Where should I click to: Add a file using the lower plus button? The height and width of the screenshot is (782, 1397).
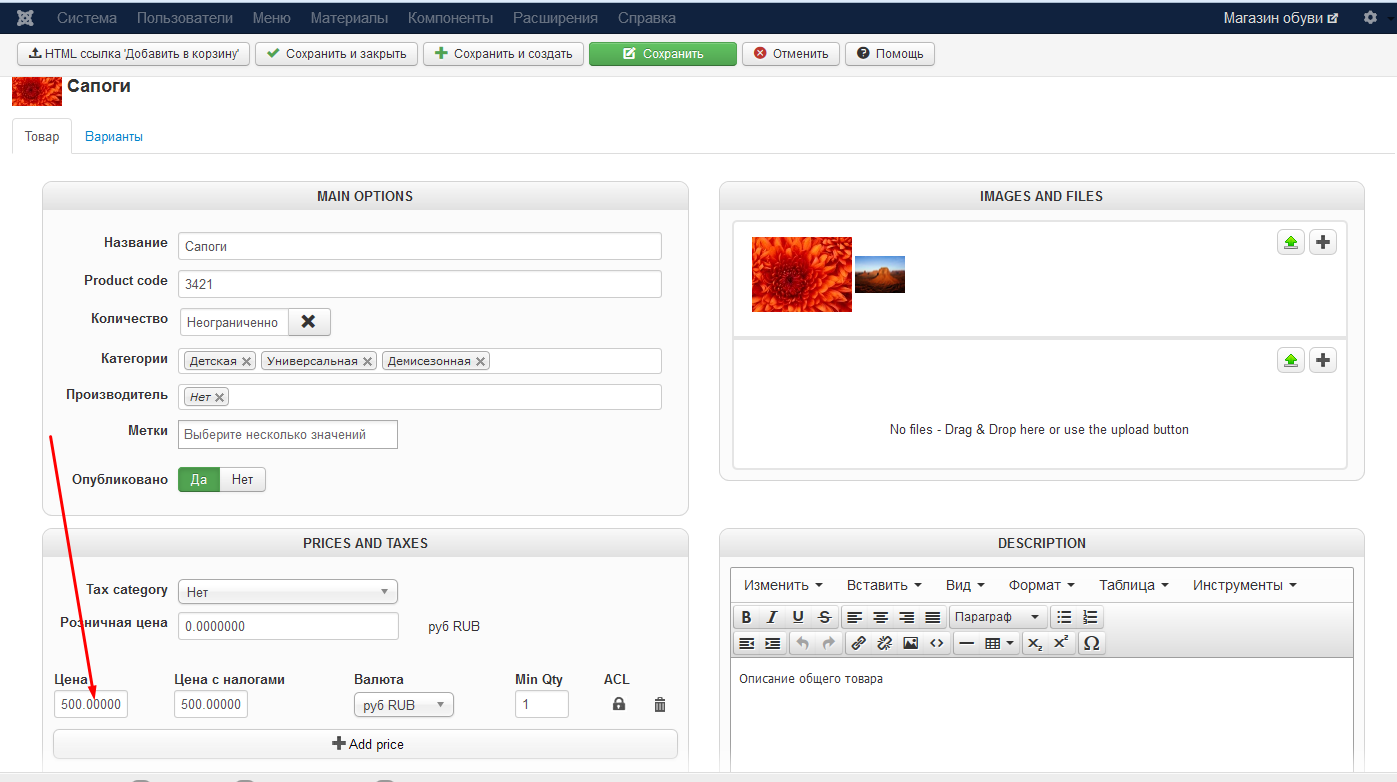pos(1323,360)
